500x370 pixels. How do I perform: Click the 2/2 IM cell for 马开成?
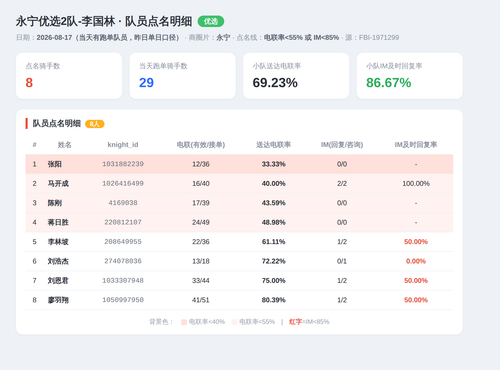click(x=342, y=183)
